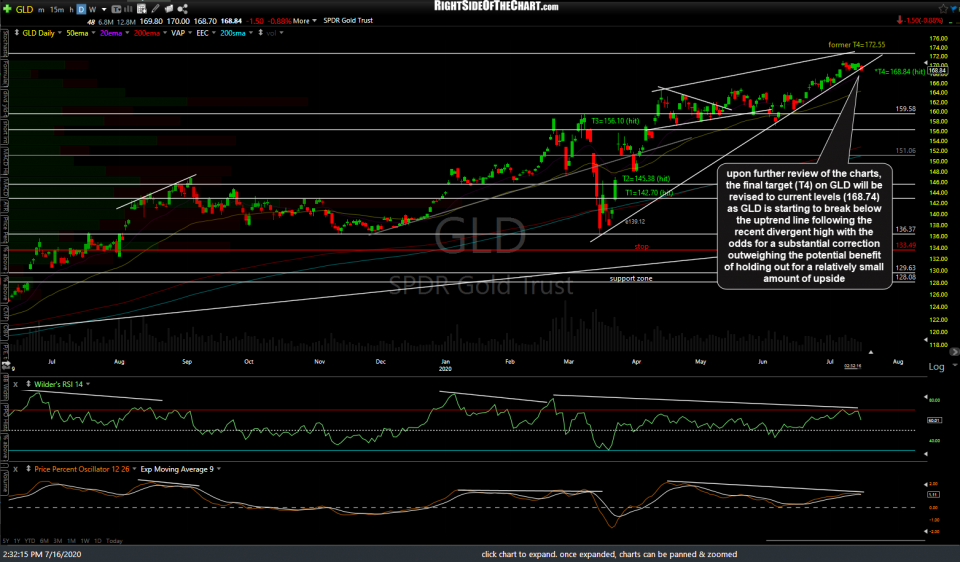Click the scroll-right arrow at chart edge
Screen dimensions: 960x562
954,352
